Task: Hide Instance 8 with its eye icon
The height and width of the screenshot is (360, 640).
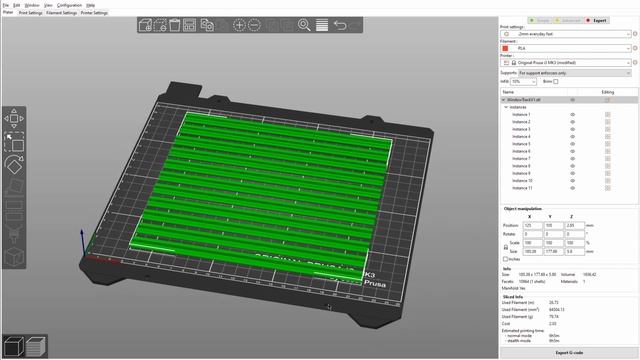Action: point(572,166)
